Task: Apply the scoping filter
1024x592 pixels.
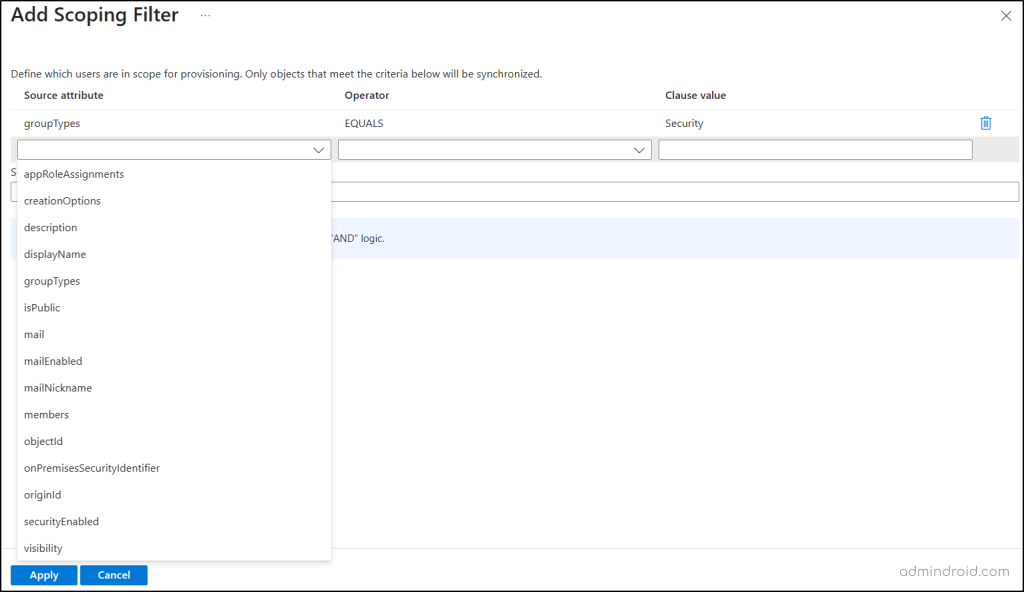Action: pyautogui.click(x=43, y=575)
